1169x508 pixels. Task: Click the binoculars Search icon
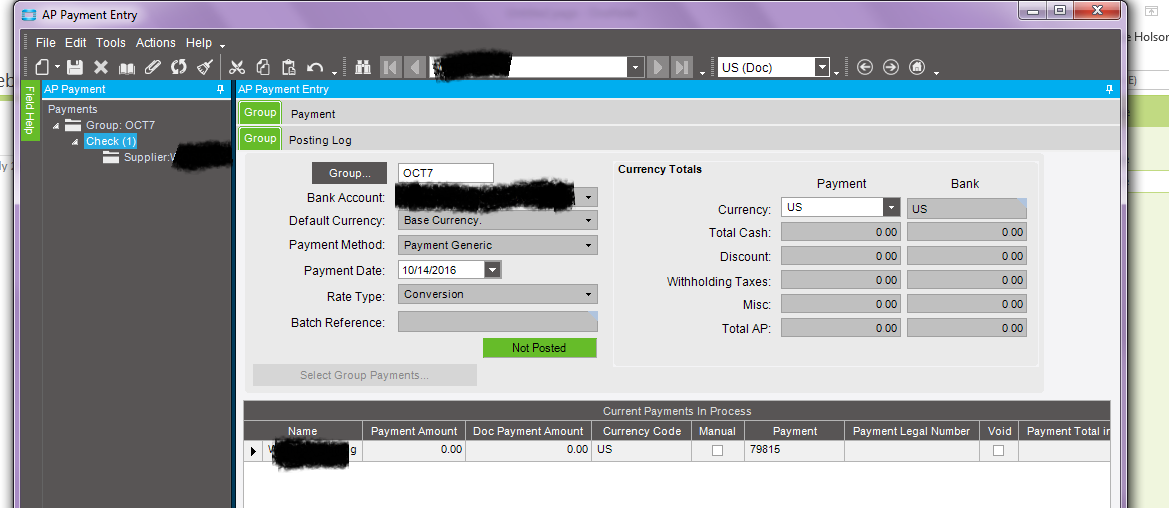363,67
